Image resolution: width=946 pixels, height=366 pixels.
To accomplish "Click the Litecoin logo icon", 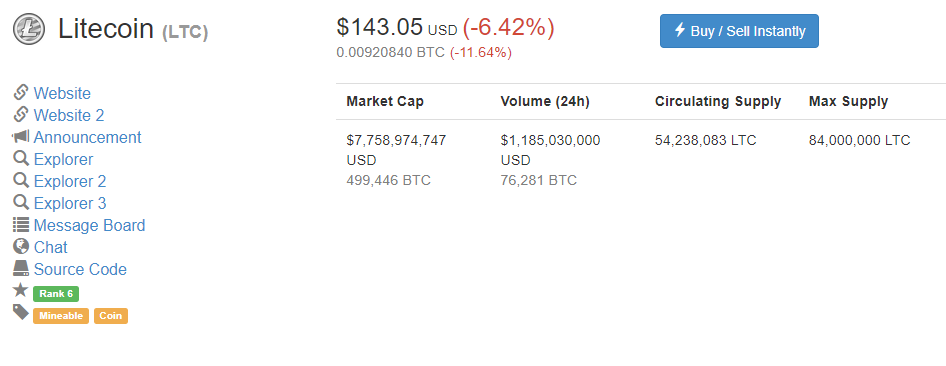I will point(28,29).
